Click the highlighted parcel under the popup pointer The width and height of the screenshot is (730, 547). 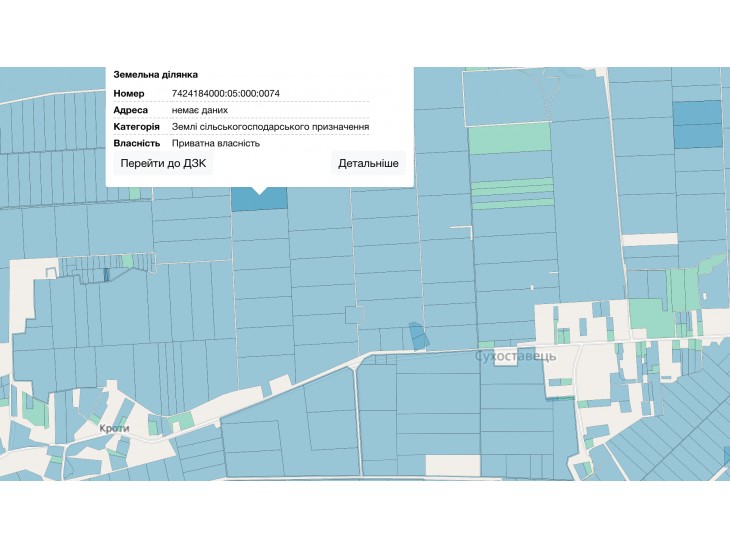click(259, 201)
